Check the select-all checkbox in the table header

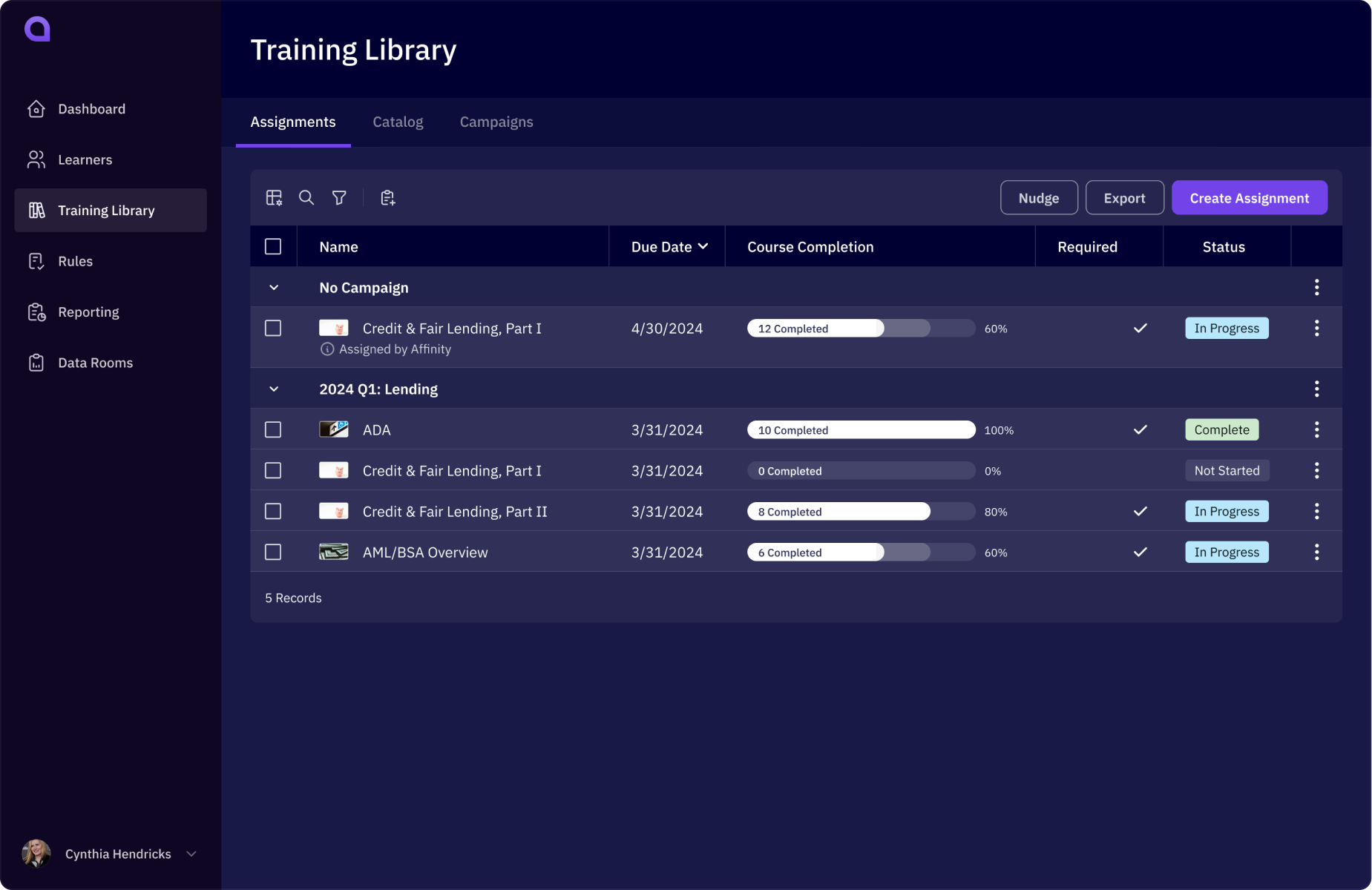click(x=273, y=246)
